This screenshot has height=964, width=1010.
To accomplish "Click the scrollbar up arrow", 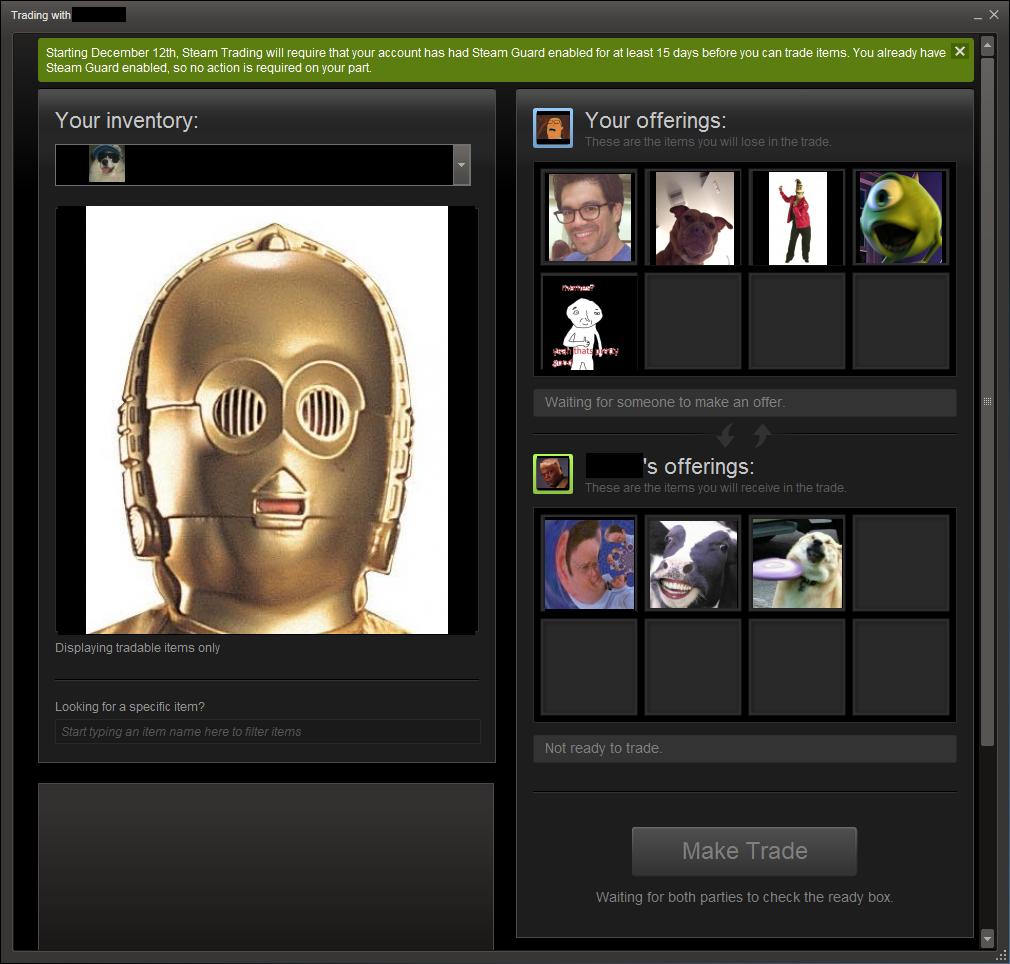I will 987,46.
